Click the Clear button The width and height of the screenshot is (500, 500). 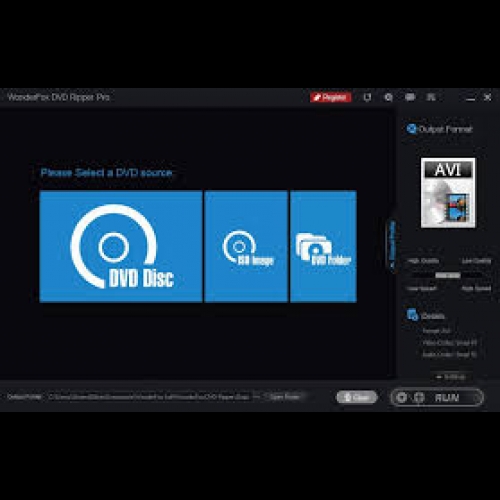click(x=357, y=397)
